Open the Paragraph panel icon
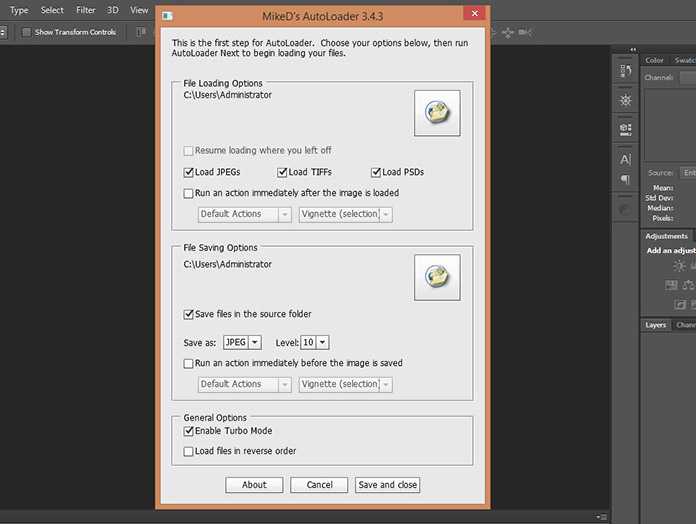Screen dimensions: 696x524 [x=626, y=181]
